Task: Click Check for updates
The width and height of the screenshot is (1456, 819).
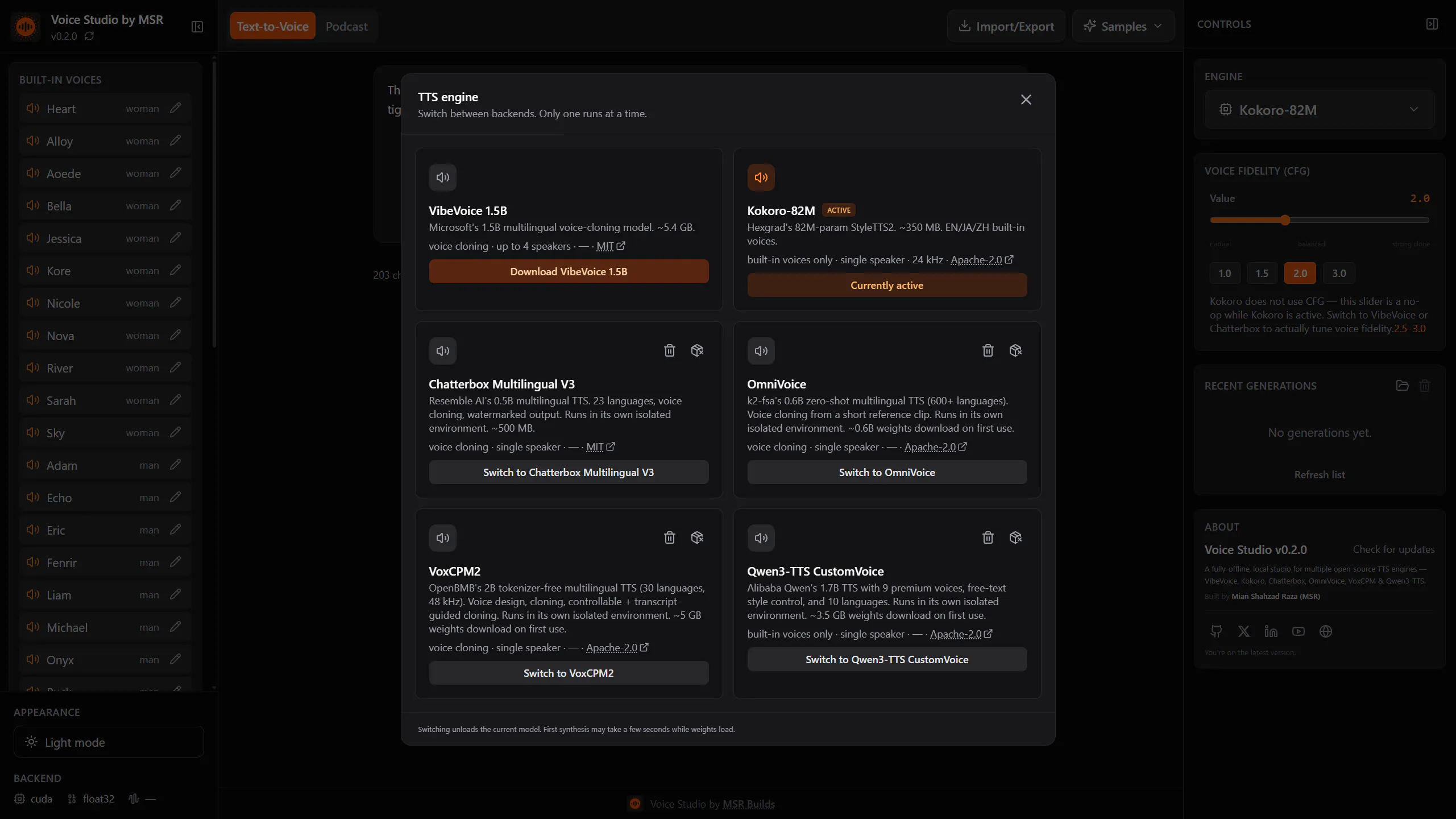Action: 1393,549
